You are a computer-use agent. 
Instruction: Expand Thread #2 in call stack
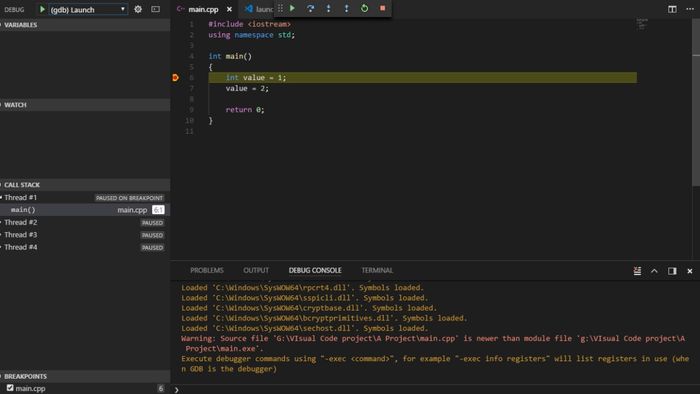2,222
